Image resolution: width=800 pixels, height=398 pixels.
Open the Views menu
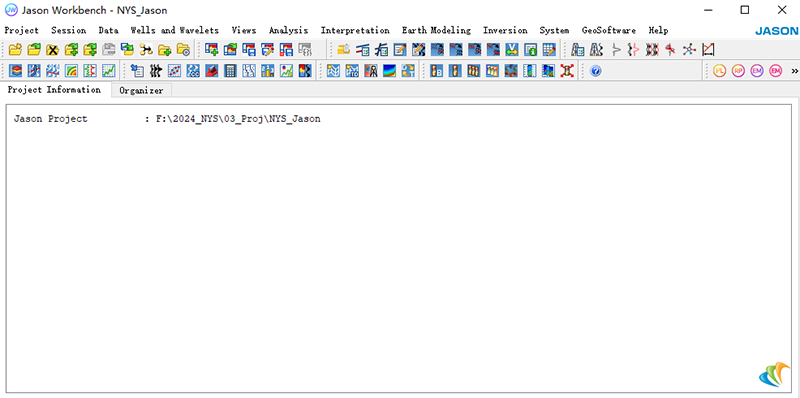coord(244,31)
